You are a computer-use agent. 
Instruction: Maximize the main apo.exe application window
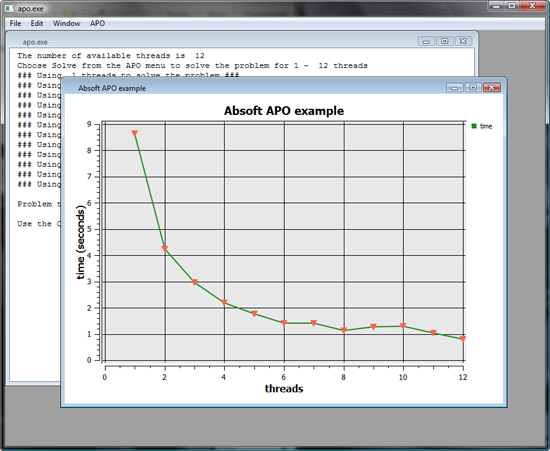click(512, 6)
